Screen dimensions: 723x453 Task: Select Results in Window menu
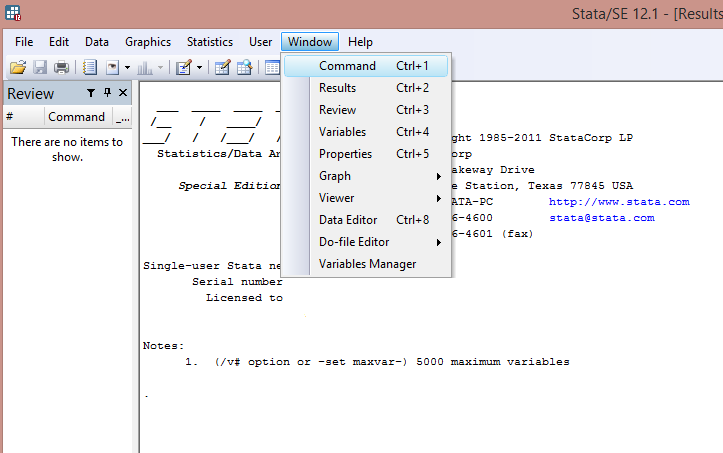coord(366,88)
